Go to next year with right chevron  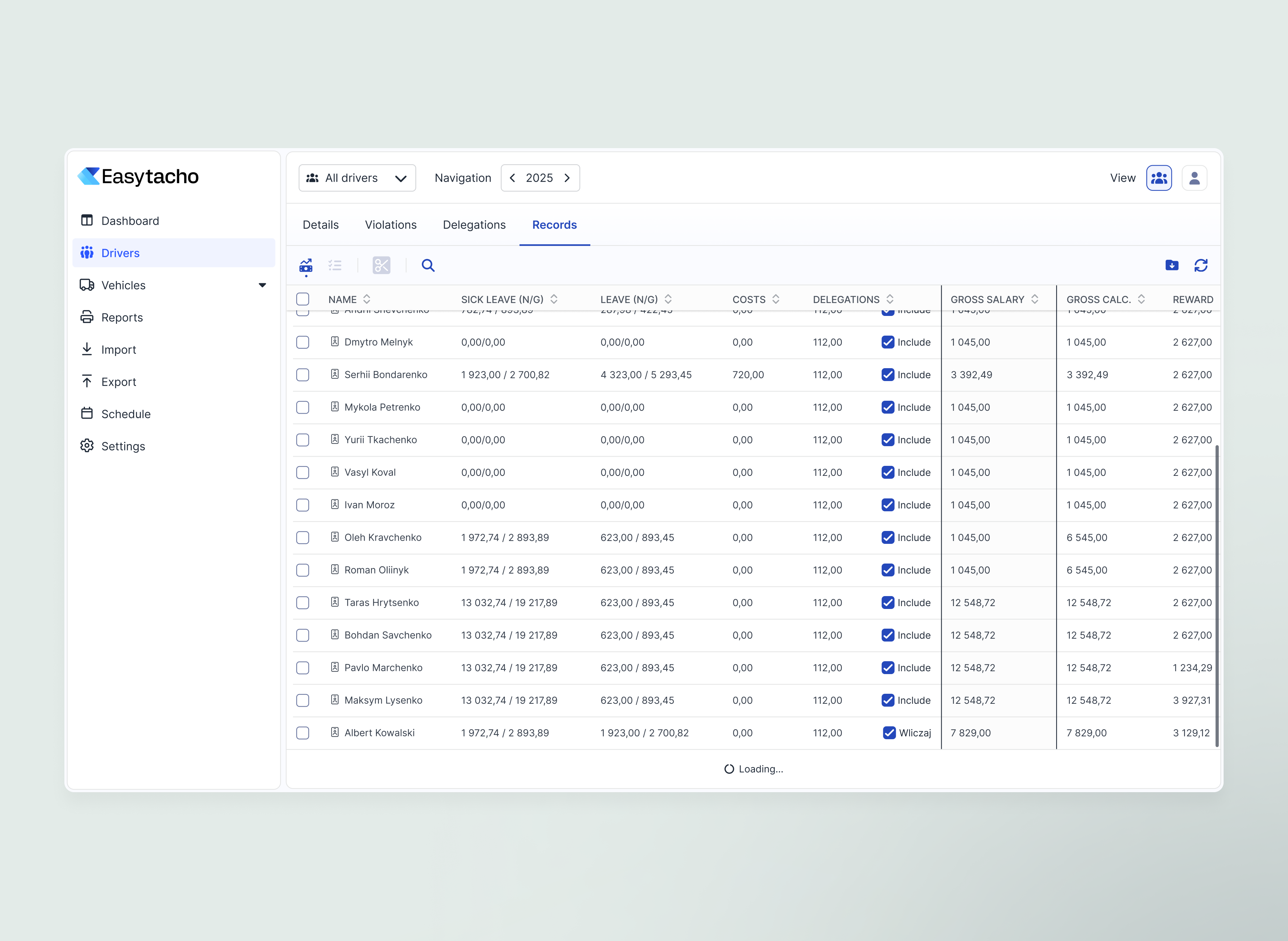[567, 178]
